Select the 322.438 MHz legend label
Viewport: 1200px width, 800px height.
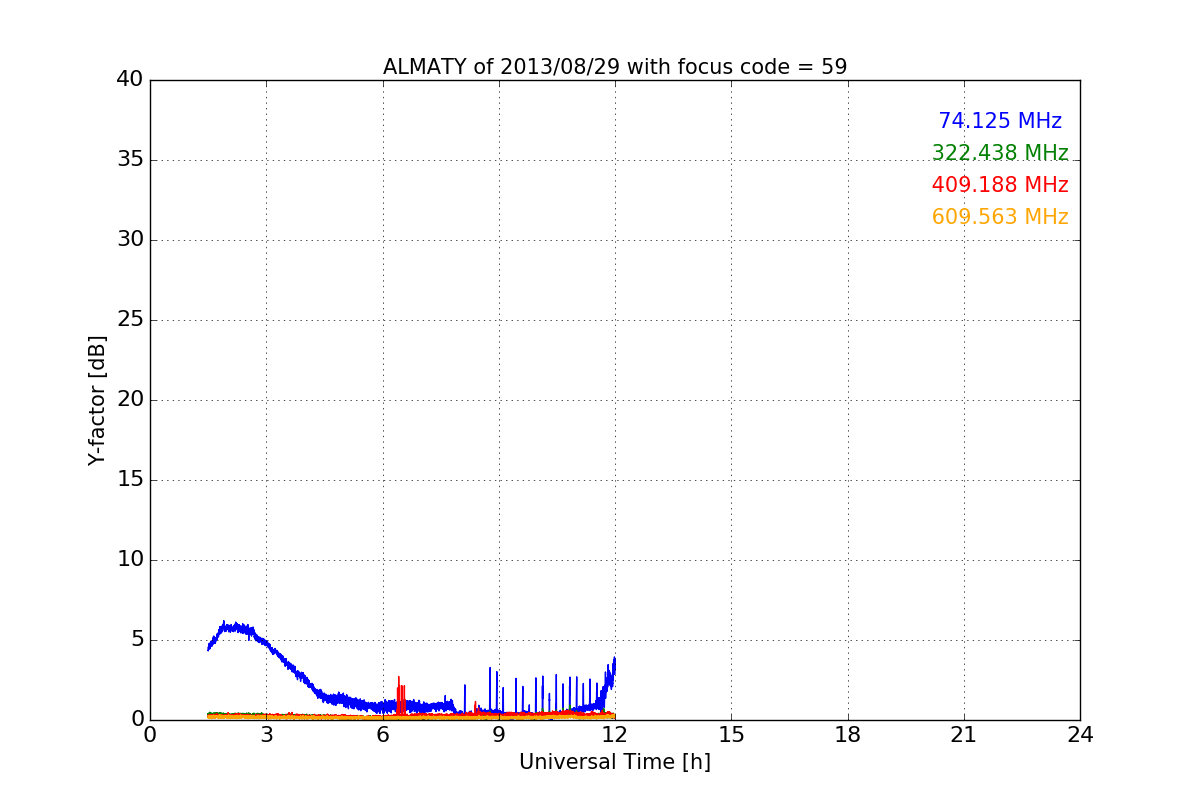pyautogui.click(x=1000, y=153)
